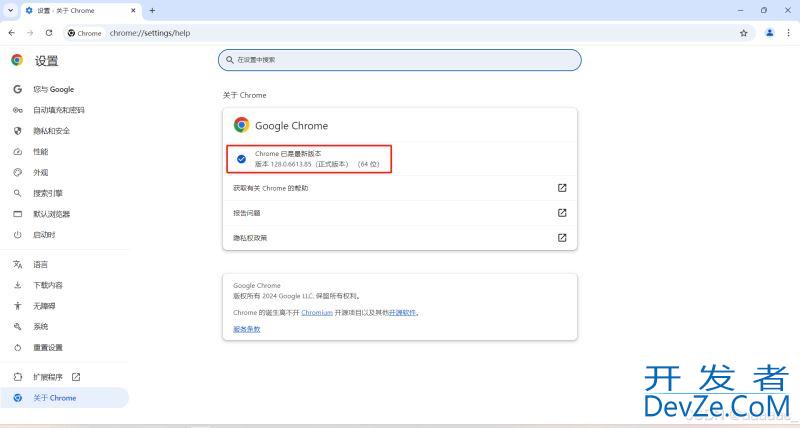Click external link icon next to 扩展程序
Viewport: 800px width, 428px height.
(76, 377)
